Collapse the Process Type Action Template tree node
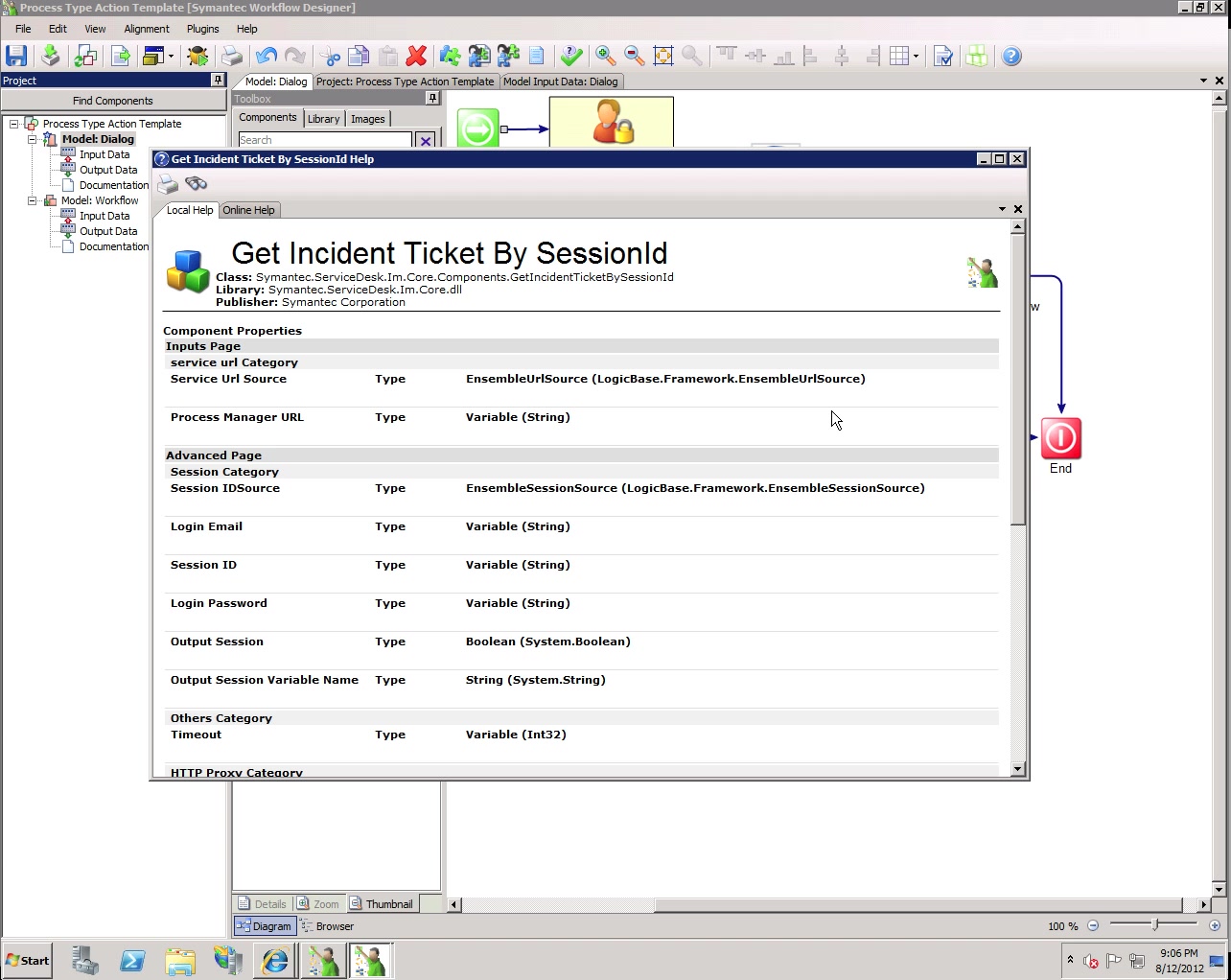This screenshot has width=1231, height=980. pos(13,124)
